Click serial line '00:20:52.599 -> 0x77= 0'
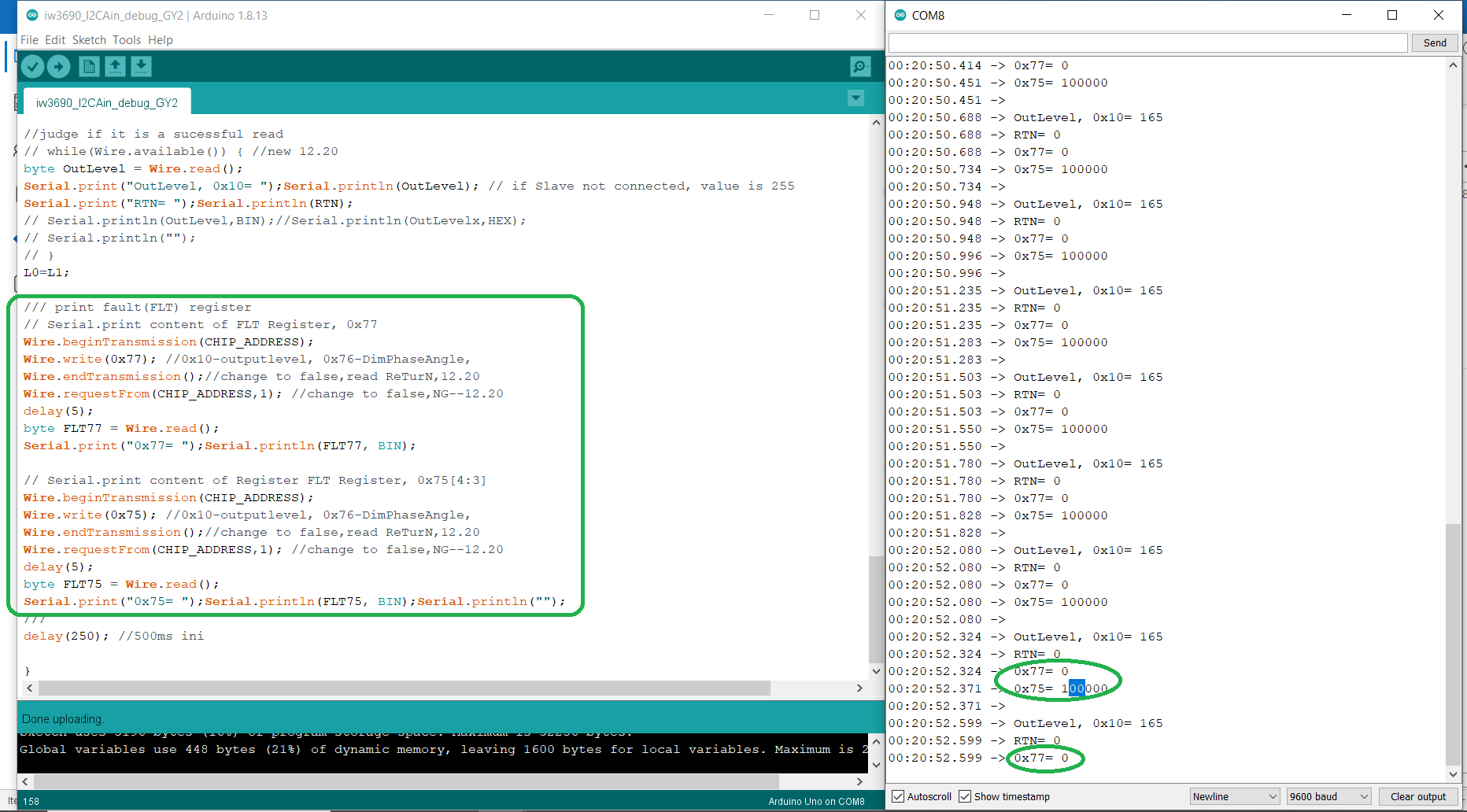1467x812 pixels. 978,758
